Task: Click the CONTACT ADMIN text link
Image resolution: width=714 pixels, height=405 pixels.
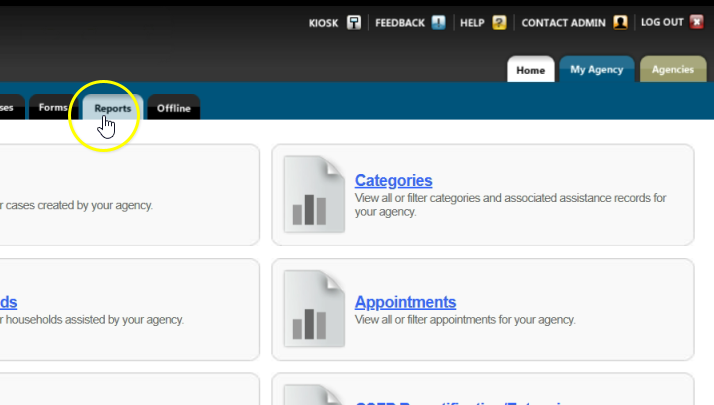Action: 564,22
